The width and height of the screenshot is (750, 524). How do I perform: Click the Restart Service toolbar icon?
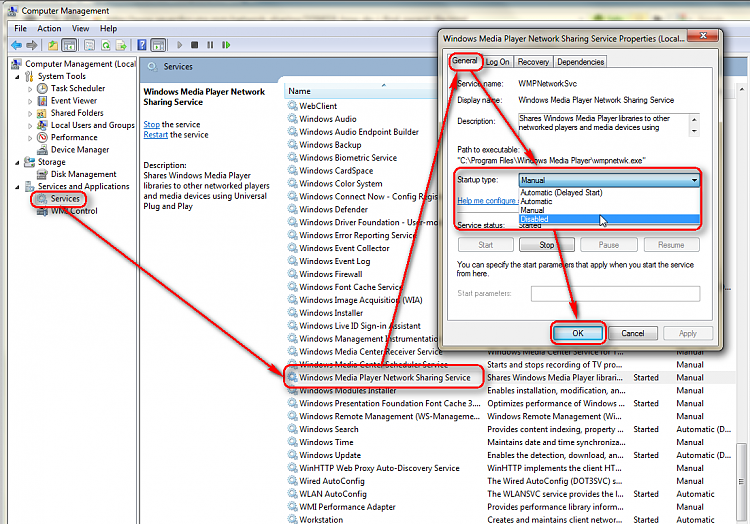(226, 45)
